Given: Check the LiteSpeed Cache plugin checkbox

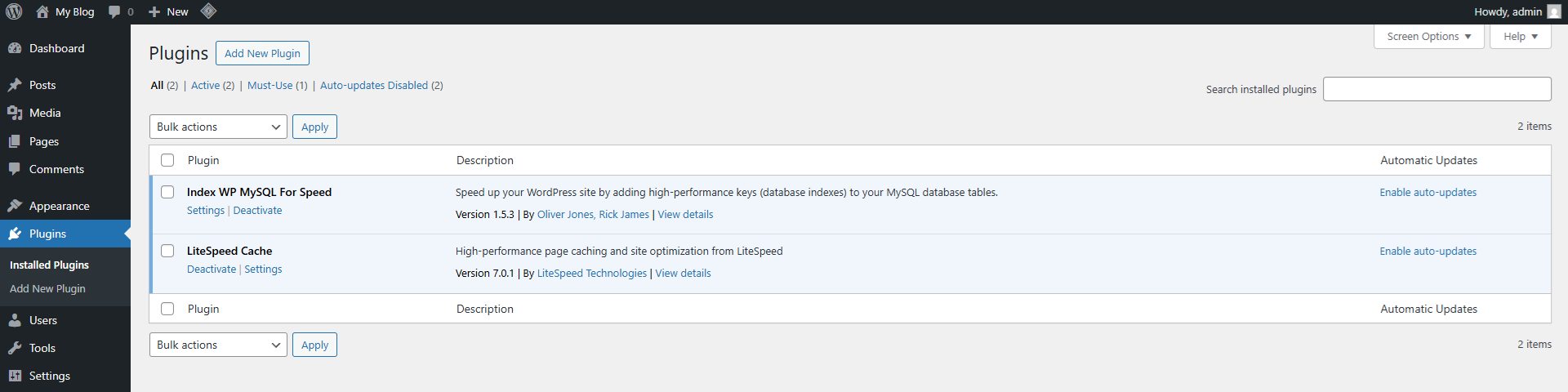Looking at the screenshot, I should click(x=167, y=251).
